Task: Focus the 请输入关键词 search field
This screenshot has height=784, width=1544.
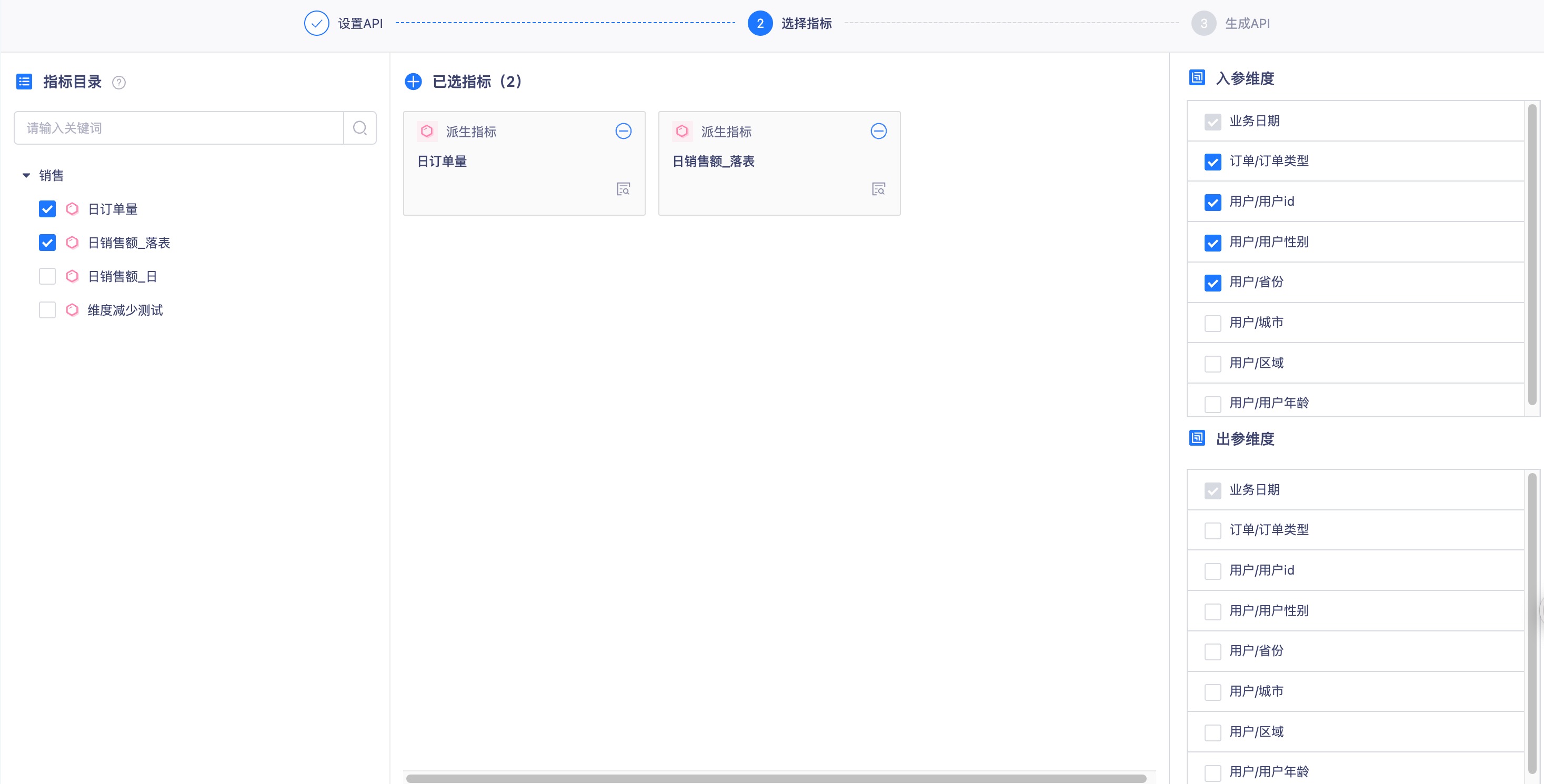Action: pos(178,128)
